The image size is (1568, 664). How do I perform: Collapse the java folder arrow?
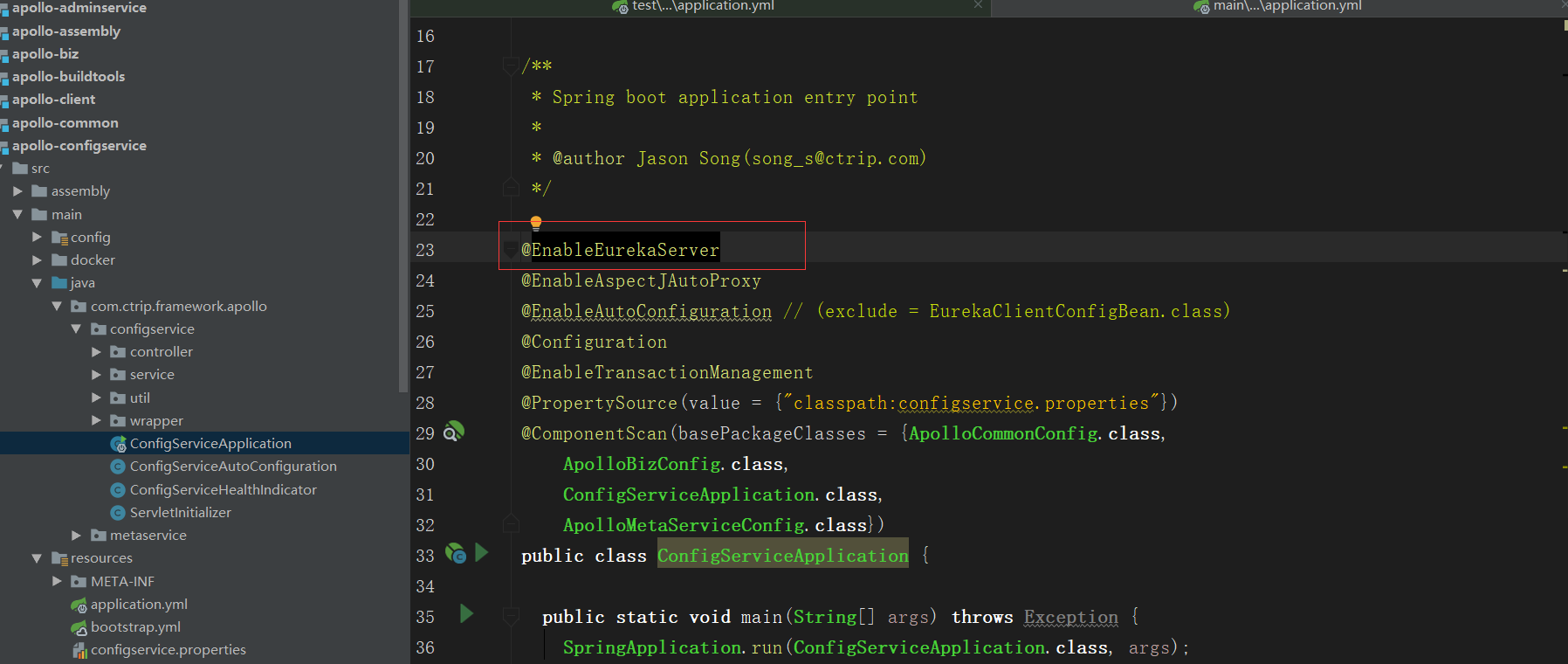pos(37,283)
